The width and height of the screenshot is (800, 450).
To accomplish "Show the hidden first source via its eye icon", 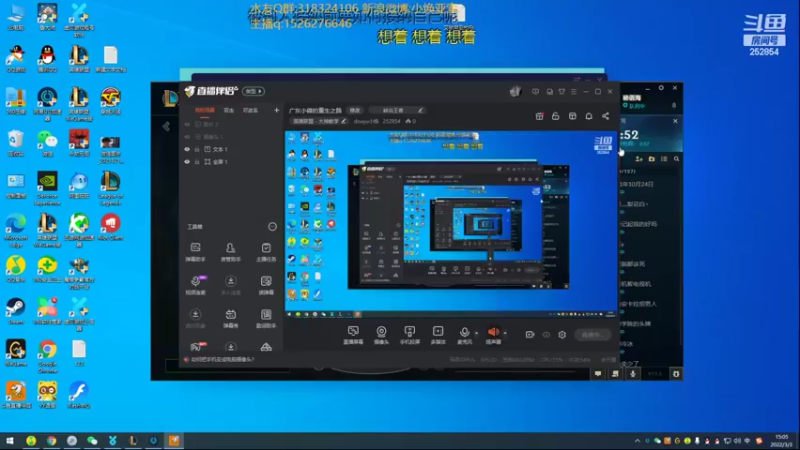I will (187, 124).
